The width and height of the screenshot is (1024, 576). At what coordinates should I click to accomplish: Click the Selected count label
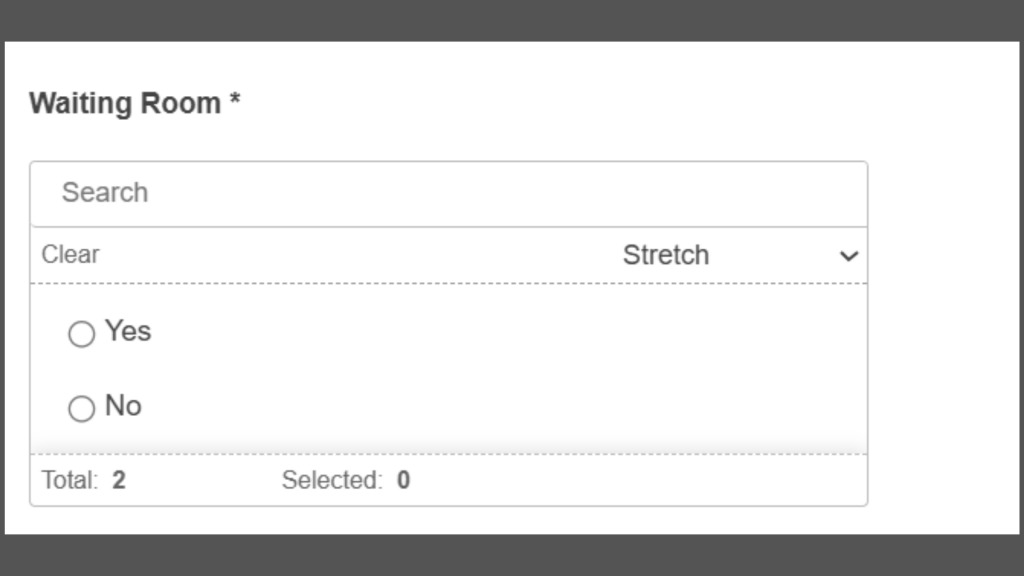pos(332,481)
